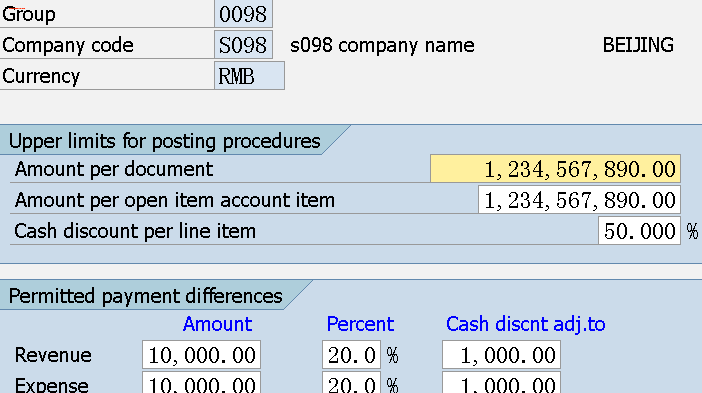Click the 'Company code' label

point(68,45)
